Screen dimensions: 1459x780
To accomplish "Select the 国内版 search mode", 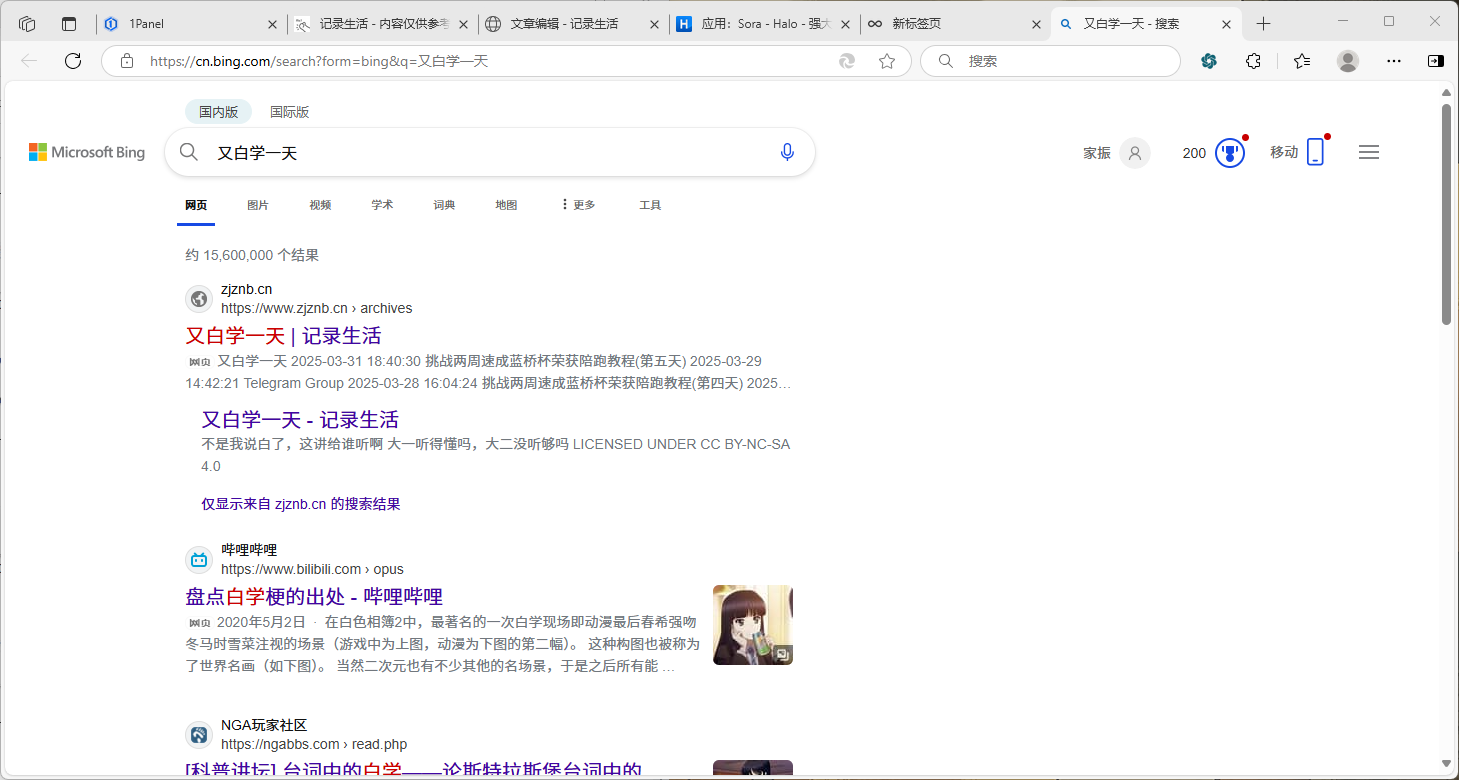I will tap(218, 112).
